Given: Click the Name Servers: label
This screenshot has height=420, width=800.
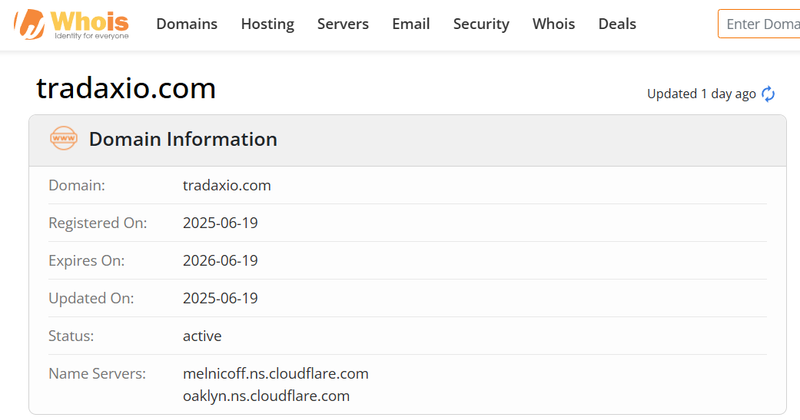Looking at the screenshot, I should pos(97,374).
